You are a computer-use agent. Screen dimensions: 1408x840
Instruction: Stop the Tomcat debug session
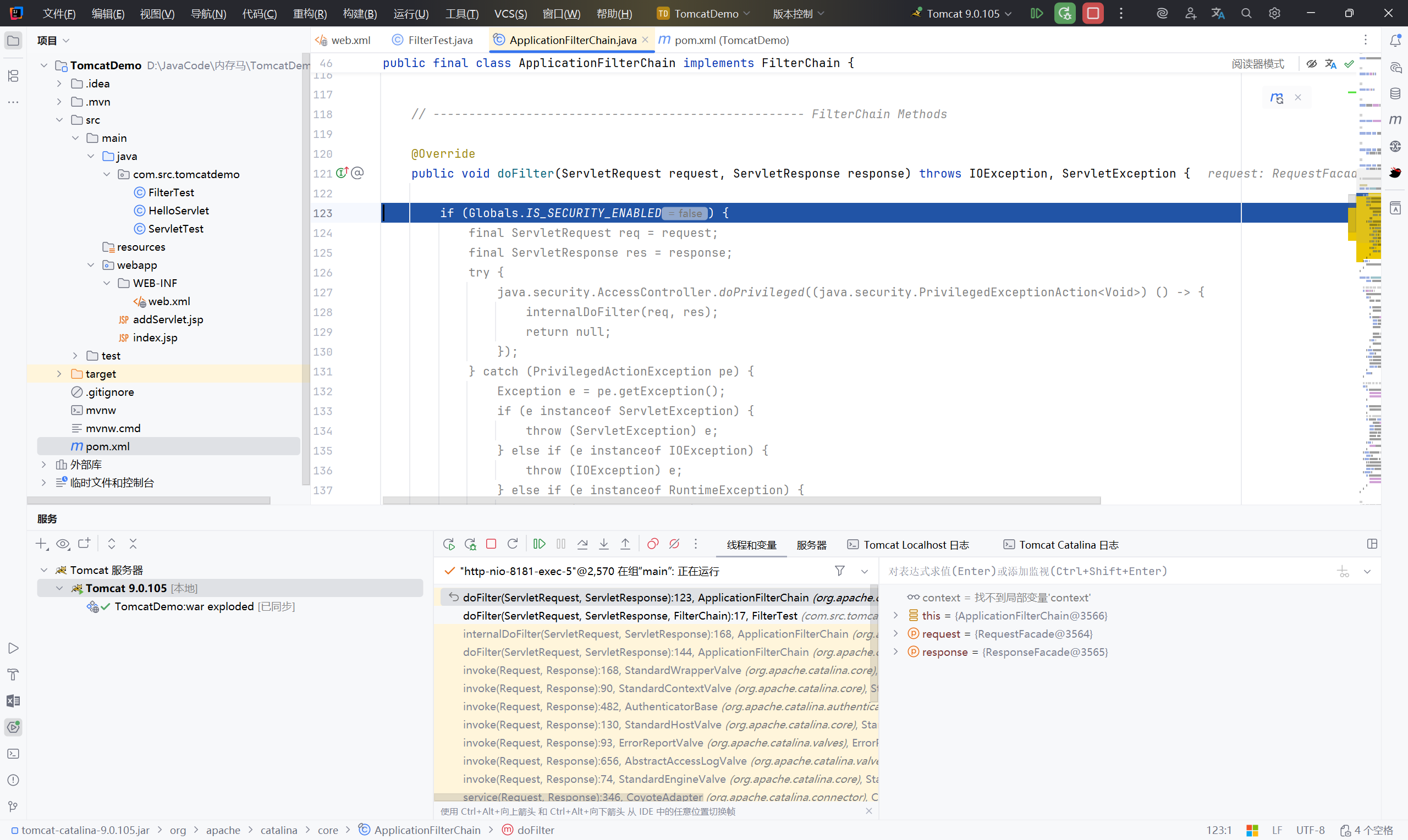coord(491,544)
